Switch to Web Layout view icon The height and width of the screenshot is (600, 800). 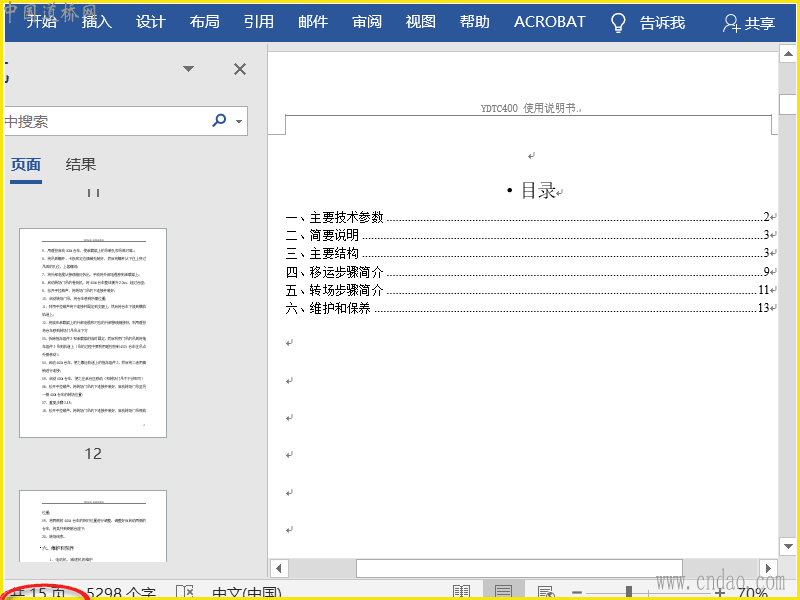[x=546, y=592]
